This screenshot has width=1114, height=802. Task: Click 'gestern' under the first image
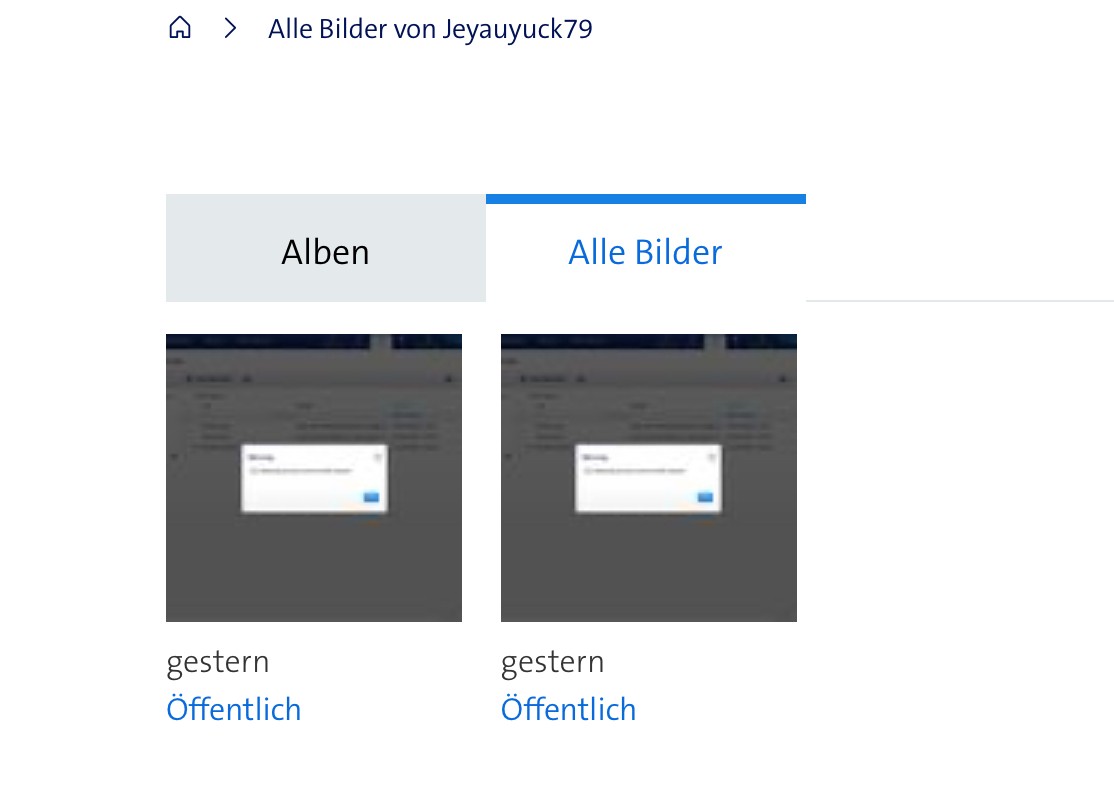point(218,662)
